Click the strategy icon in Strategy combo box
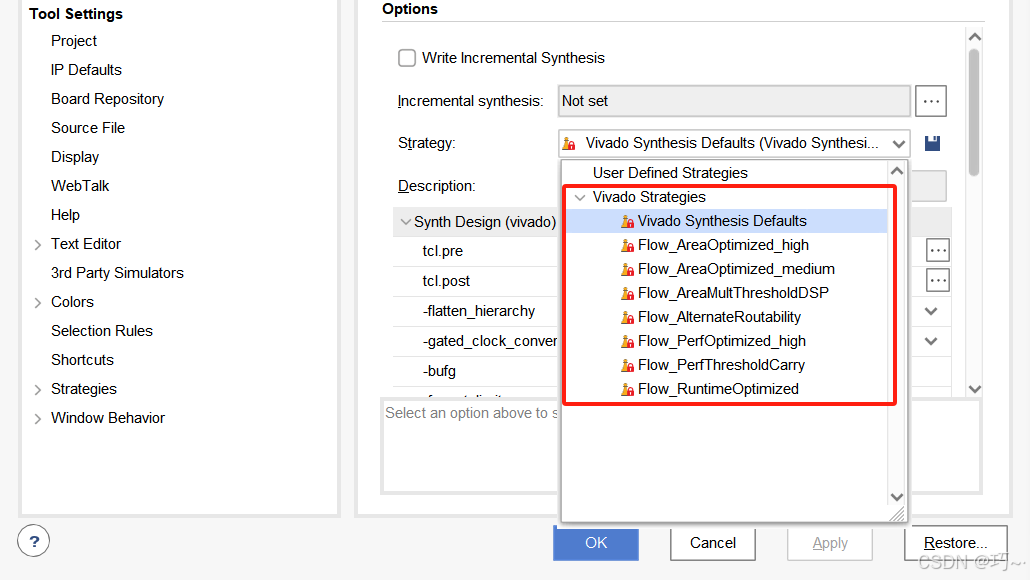The height and width of the screenshot is (580, 1030). (x=570, y=143)
